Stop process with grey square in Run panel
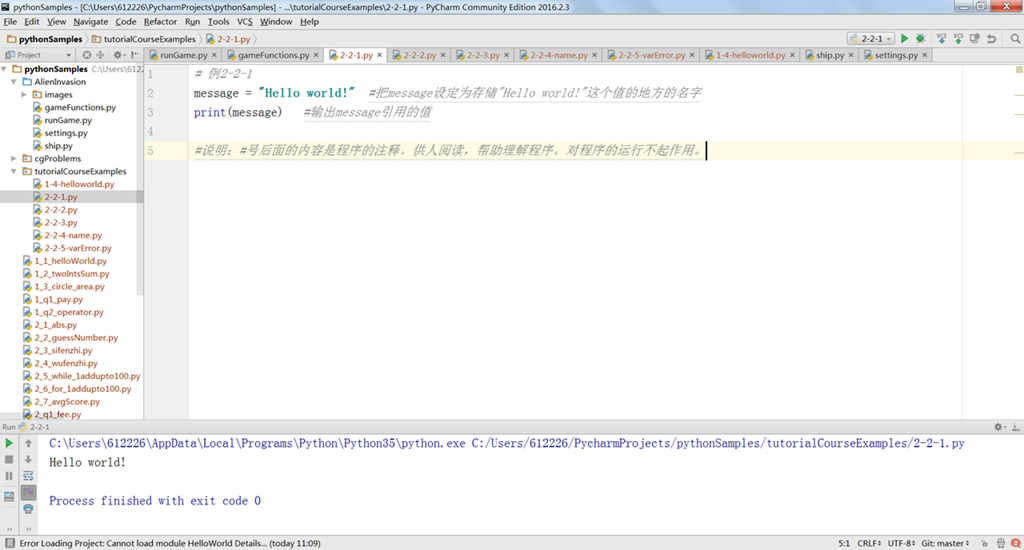Viewport: 1024px width, 550px height. pos(9,459)
